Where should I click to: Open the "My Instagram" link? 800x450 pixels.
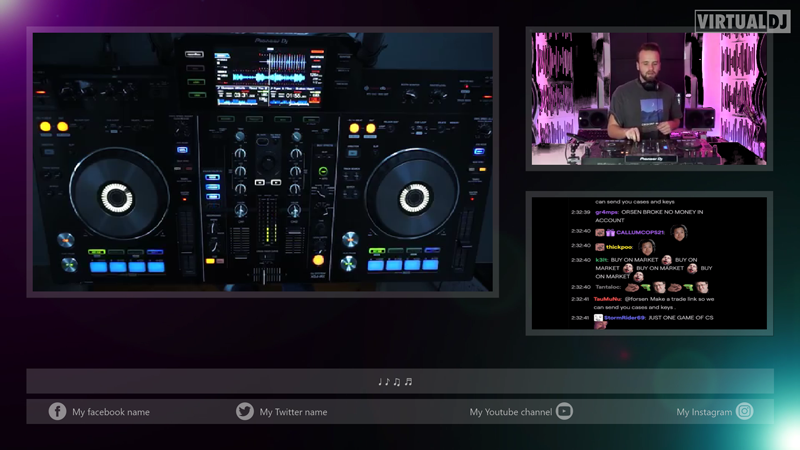coord(704,412)
